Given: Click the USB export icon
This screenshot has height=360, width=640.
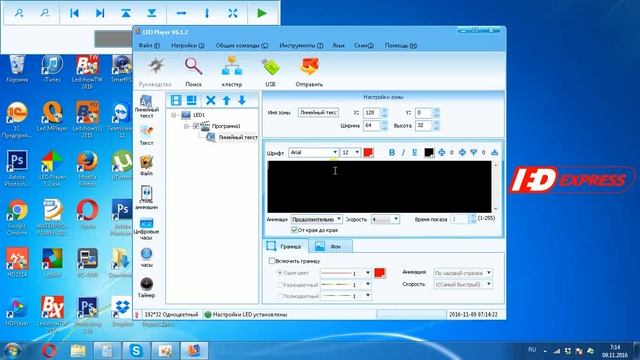Looking at the screenshot, I should (x=270, y=66).
